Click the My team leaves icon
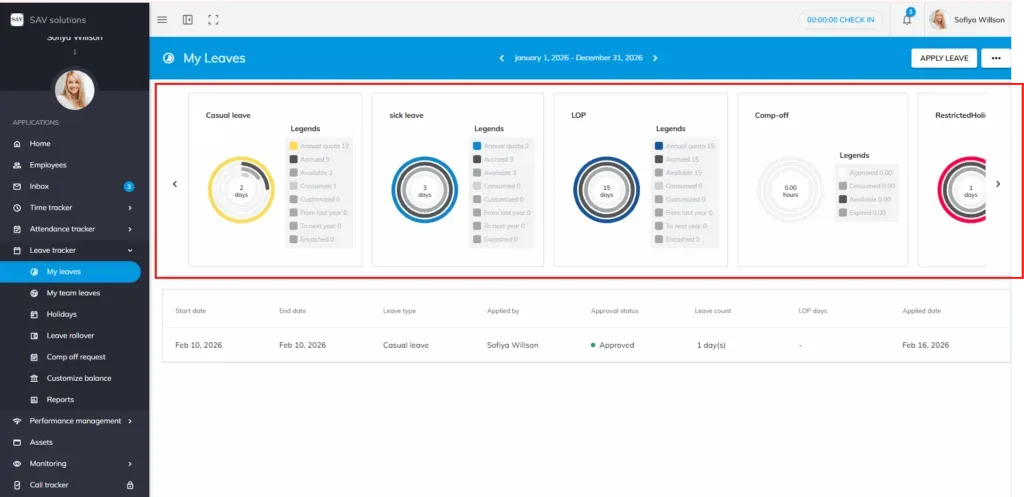This screenshot has height=497, width=1024. 34,293
